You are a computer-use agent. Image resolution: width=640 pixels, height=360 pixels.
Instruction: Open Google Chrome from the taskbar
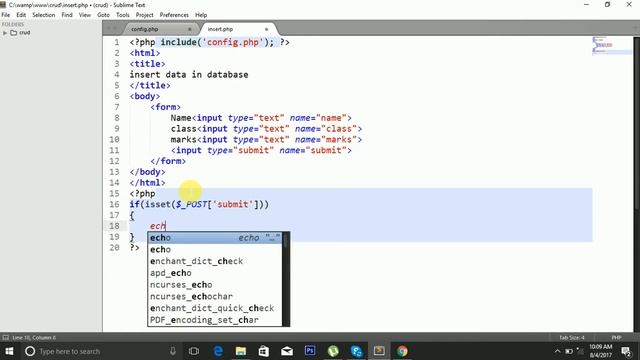tap(402, 351)
